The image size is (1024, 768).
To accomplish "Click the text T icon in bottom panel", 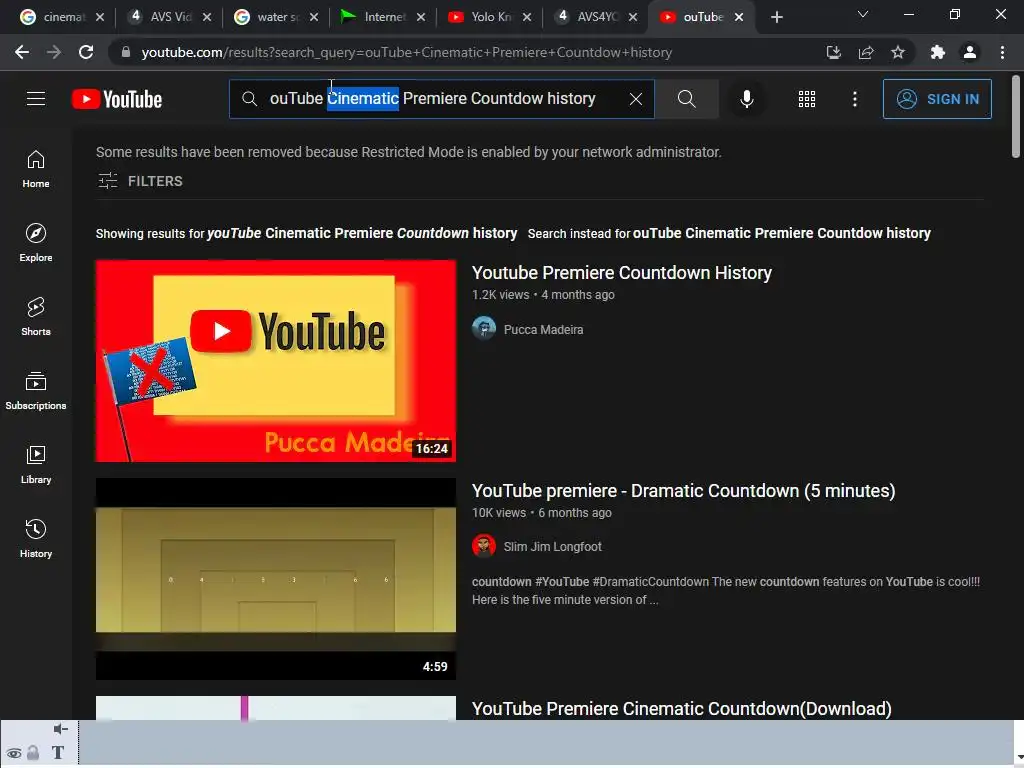I will 57,753.
